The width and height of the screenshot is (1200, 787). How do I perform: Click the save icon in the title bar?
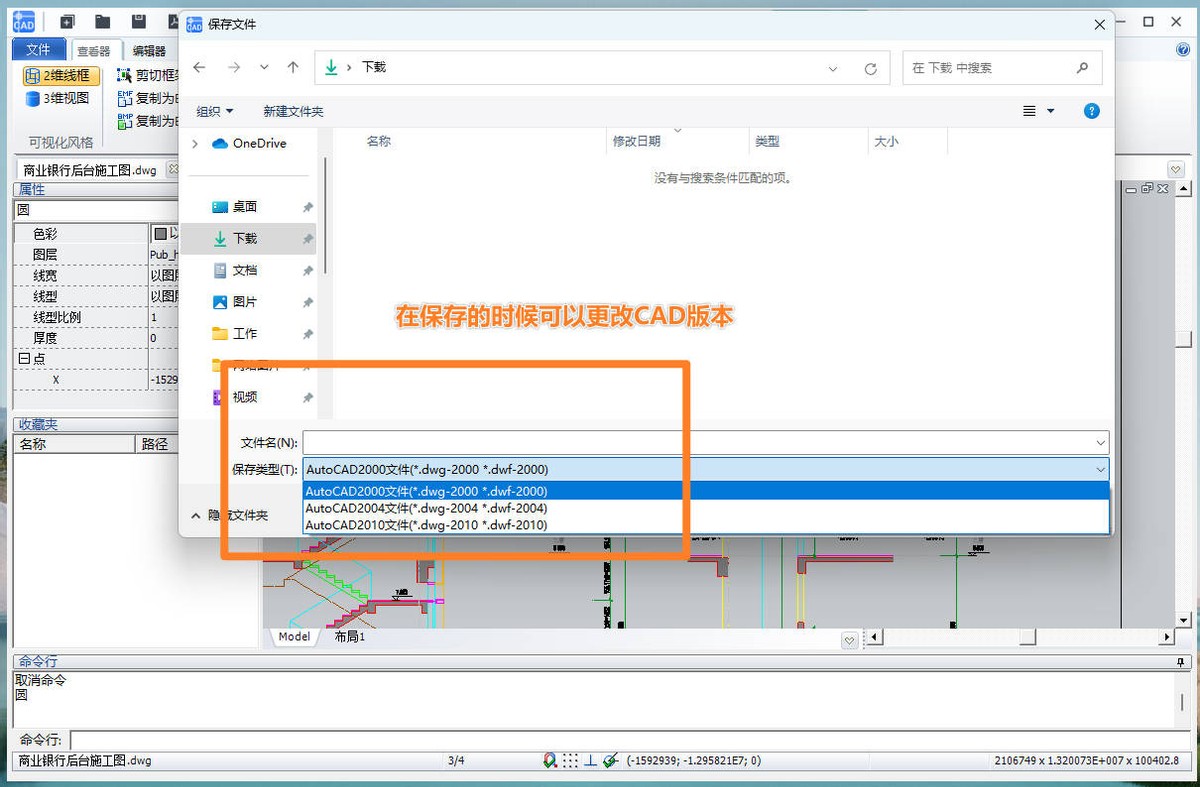(140, 20)
